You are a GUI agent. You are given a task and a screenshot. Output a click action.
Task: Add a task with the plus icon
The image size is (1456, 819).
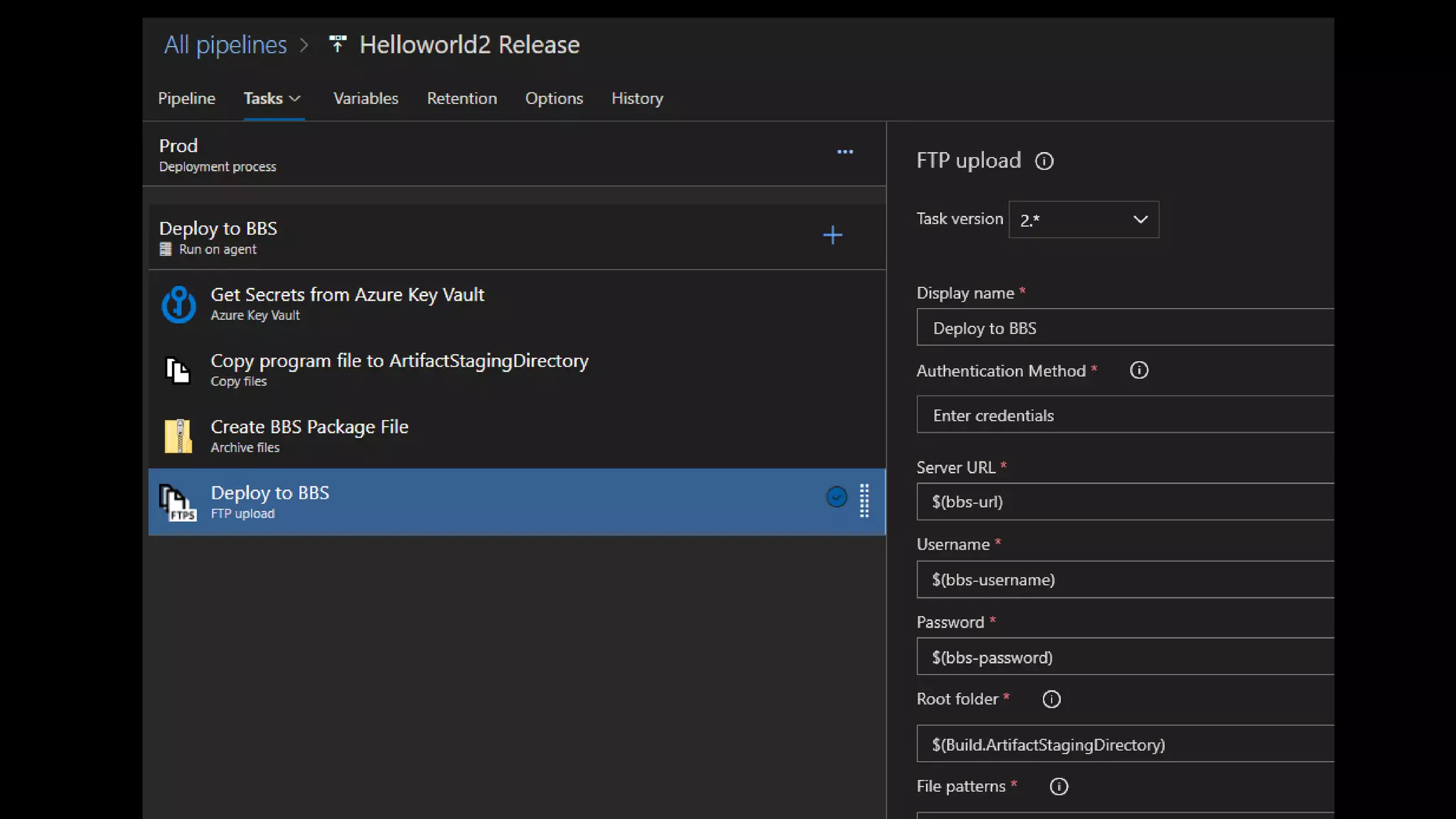(x=833, y=235)
